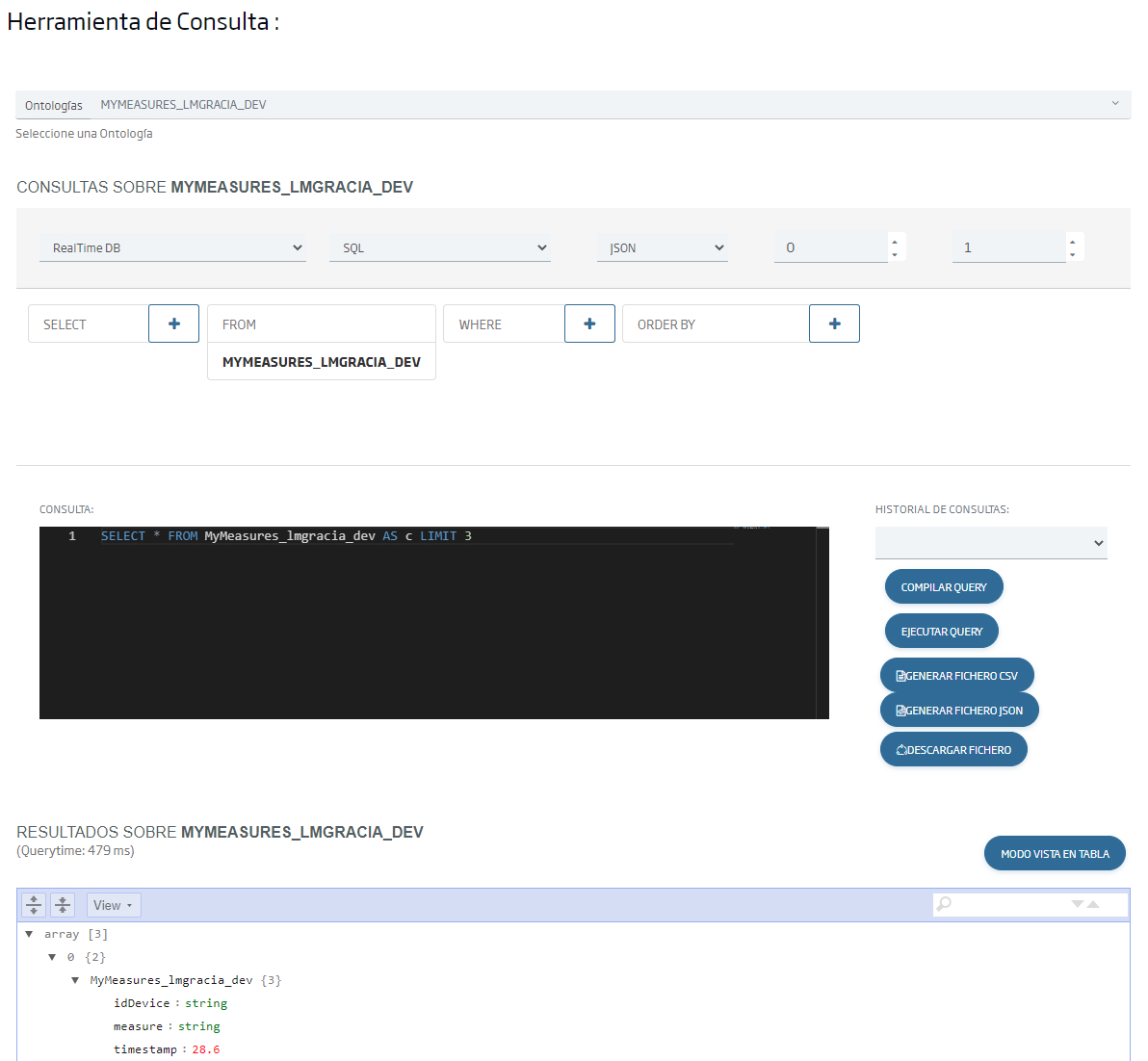Click the up-arrow previous-match search icon
Image resolution: width=1148 pixels, height=1061 pixels.
(x=1093, y=903)
